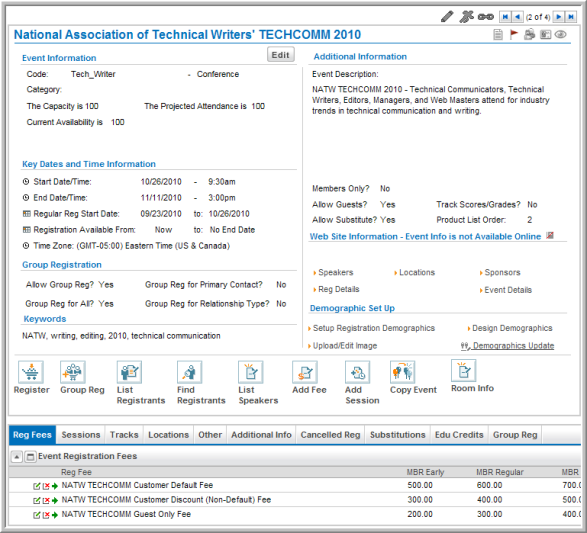Click the red flag icon
Viewport: 587px width, 533px height.
pos(514,34)
